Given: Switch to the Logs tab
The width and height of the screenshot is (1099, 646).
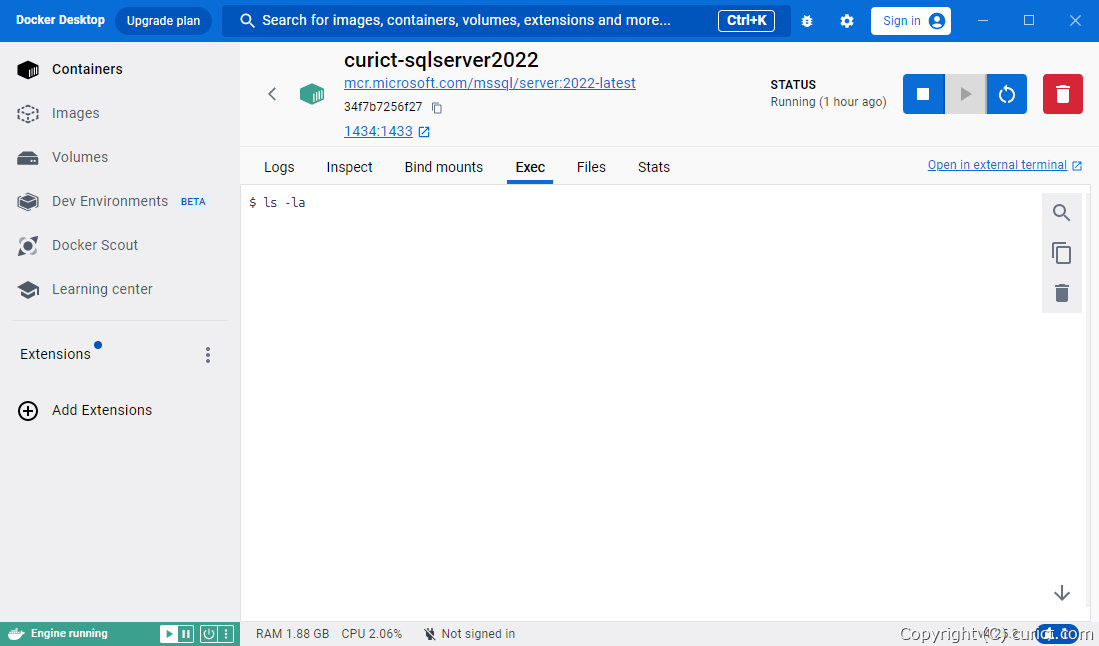Looking at the screenshot, I should (279, 167).
